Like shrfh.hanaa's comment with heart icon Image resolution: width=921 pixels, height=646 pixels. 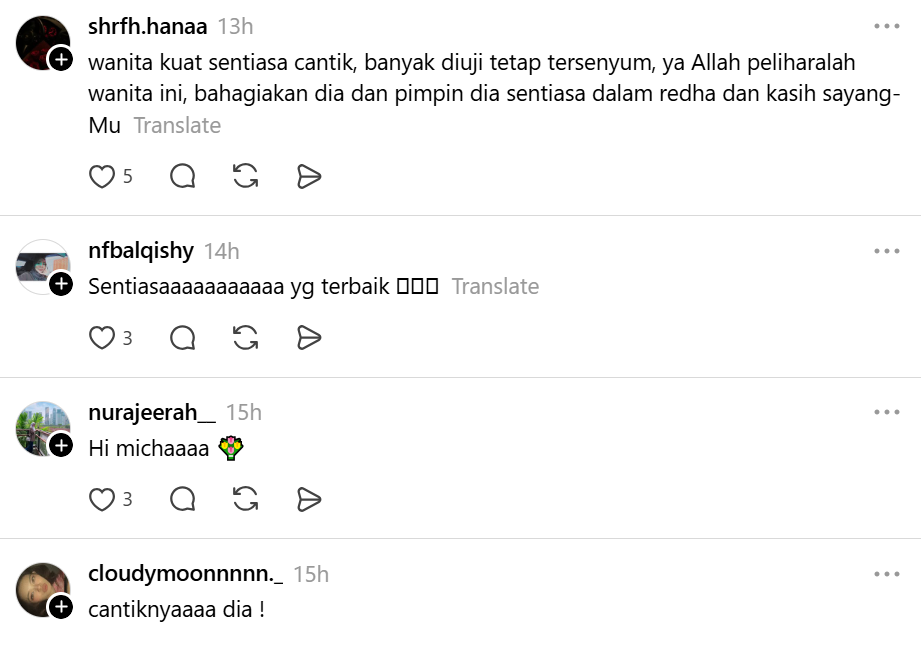[102, 176]
